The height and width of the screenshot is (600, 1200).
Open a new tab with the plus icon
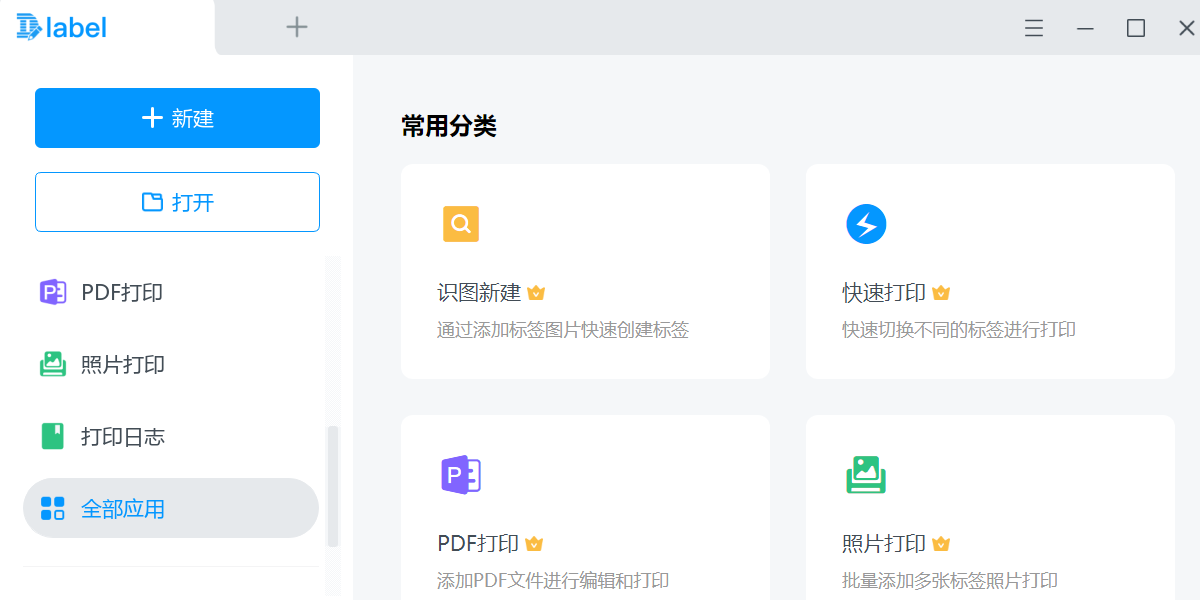(x=297, y=27)
